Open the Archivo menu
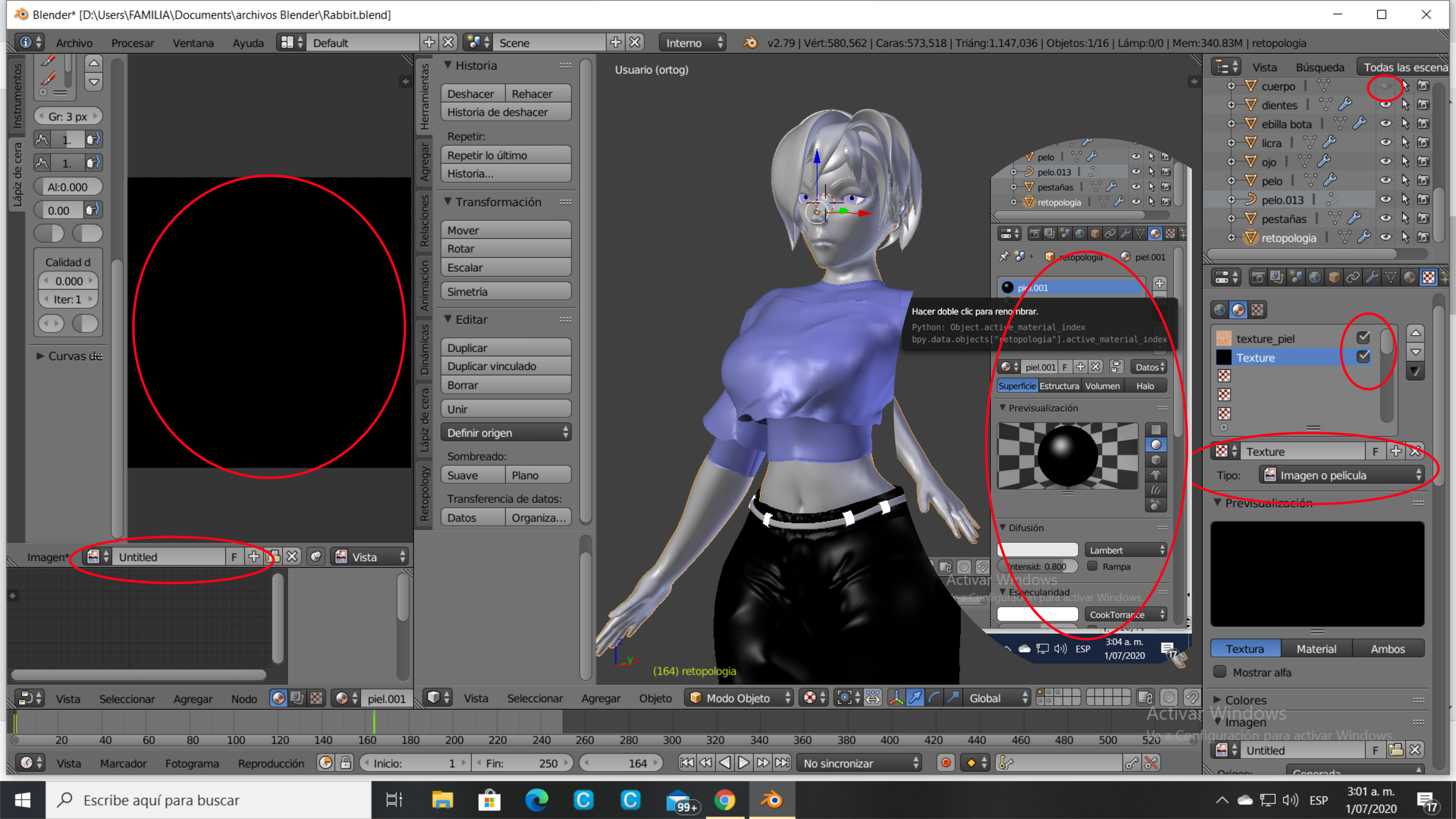This screenshot has width=1456, height=819. 74,43
